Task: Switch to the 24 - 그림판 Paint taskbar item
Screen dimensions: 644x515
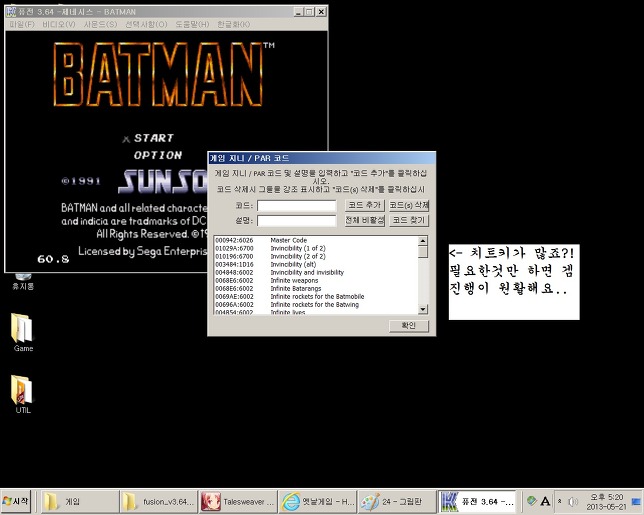Action: pyautogui.click(x=397, y=501)
